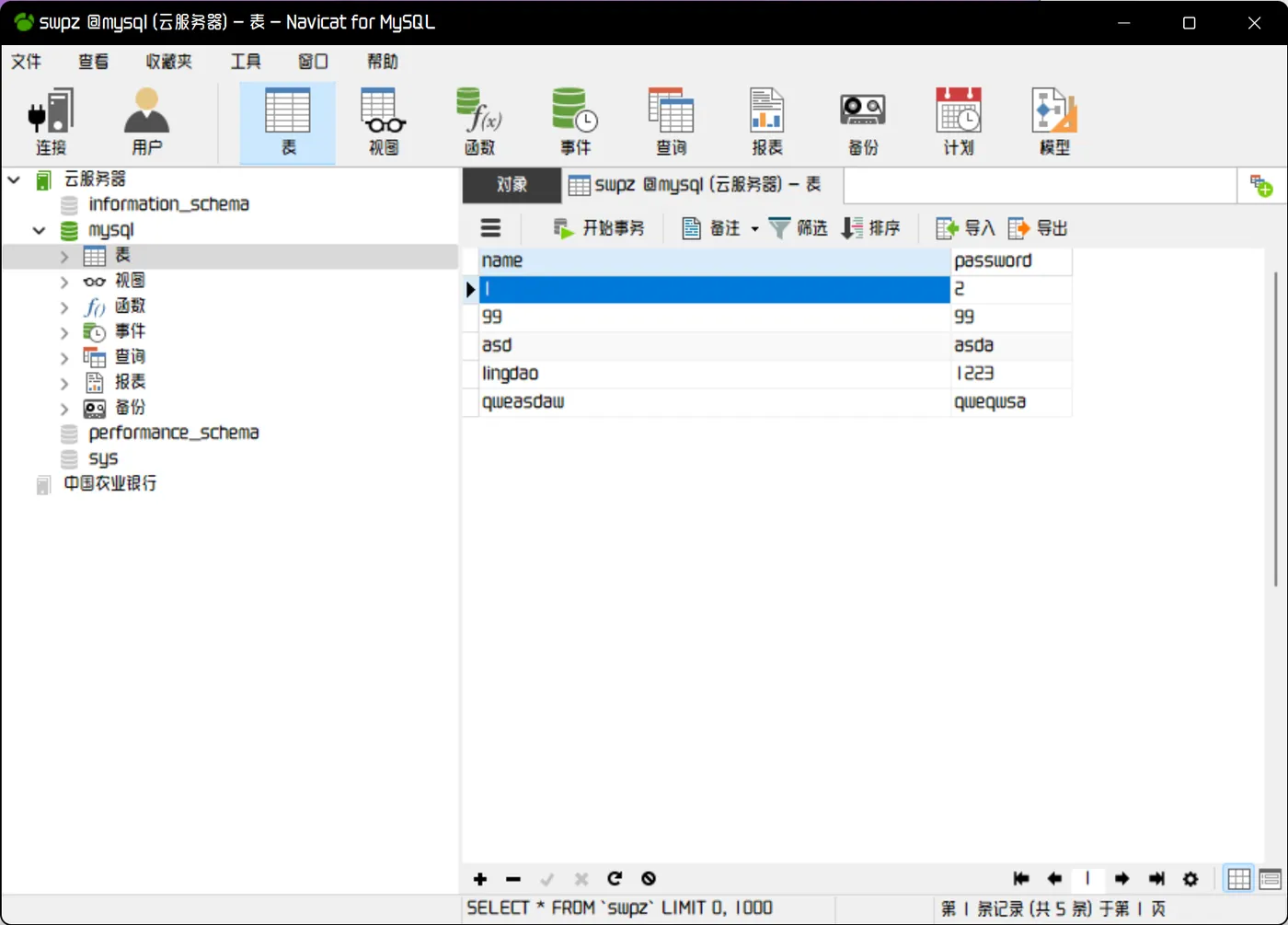
Task: Open the 帮助 menu
Action: (x=383, y=62)
